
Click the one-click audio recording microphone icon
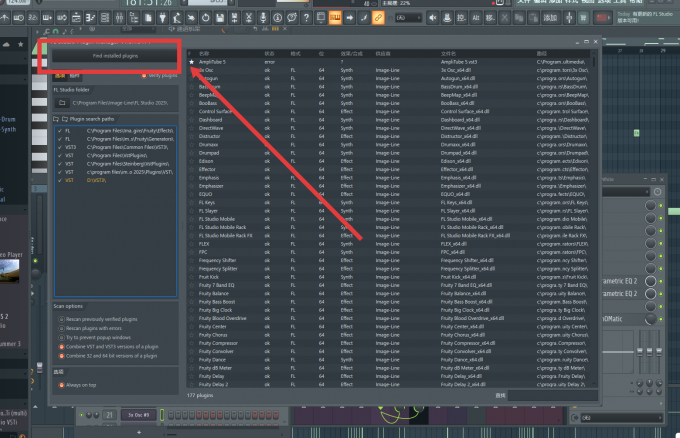[263, 18]
